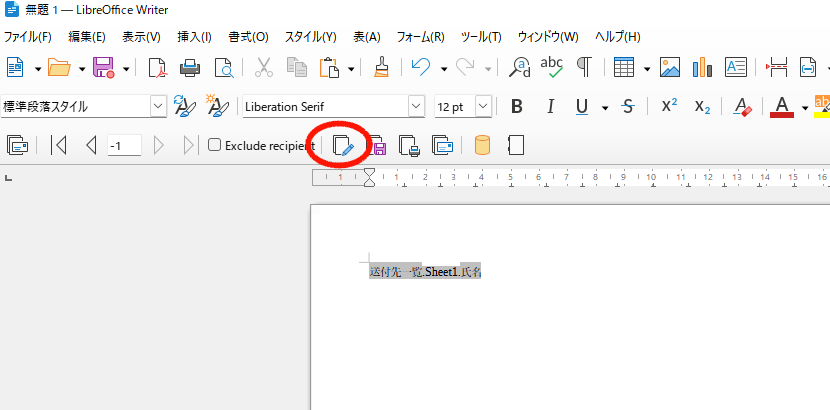Toggle formatting marks pilcrow icon
Screen dimensions: 830x410
583,68
